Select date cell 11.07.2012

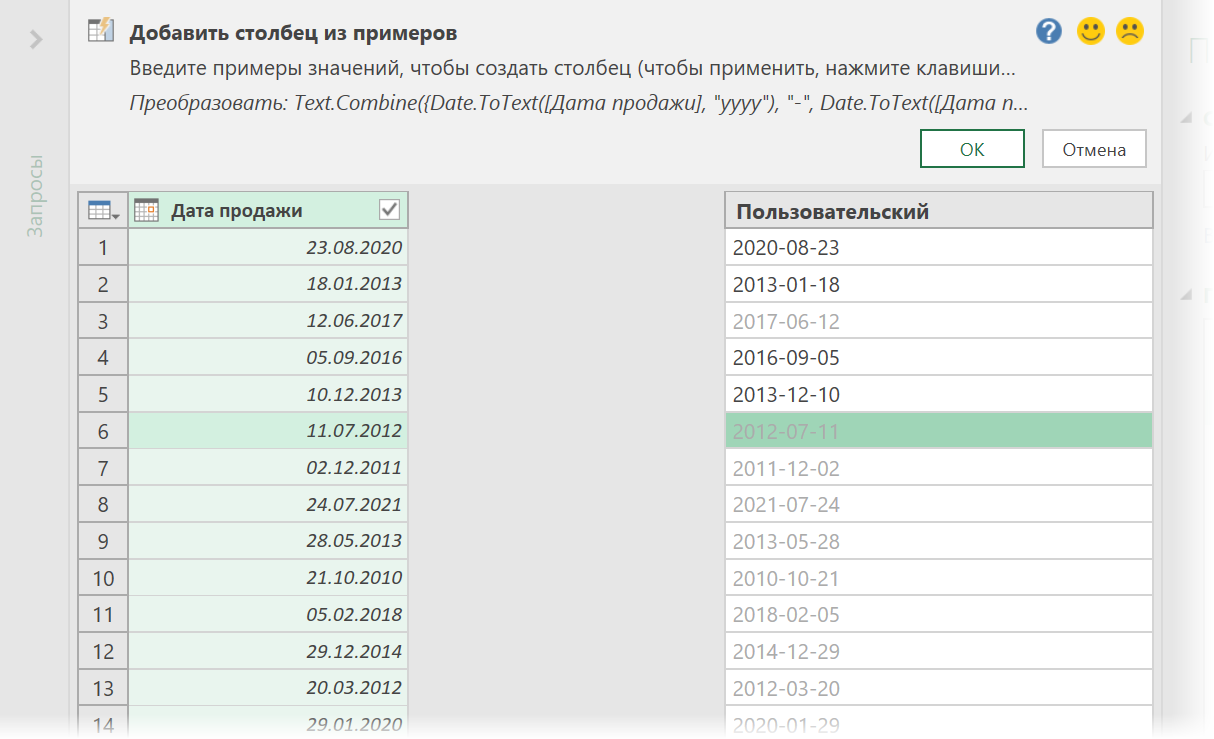coord(268,431)
